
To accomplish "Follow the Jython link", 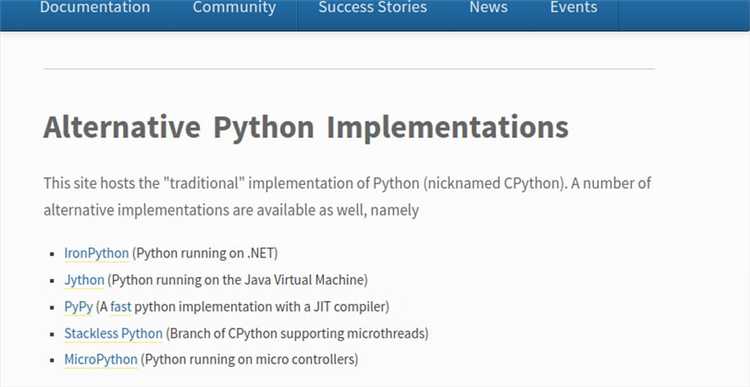I will (84, 280).
